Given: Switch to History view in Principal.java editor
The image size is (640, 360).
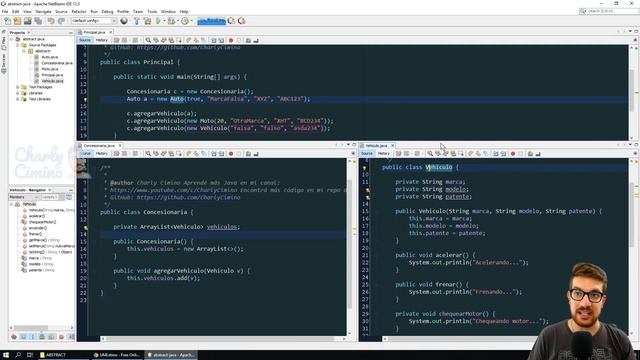Looking at the screenshot, I should point(102,40).
